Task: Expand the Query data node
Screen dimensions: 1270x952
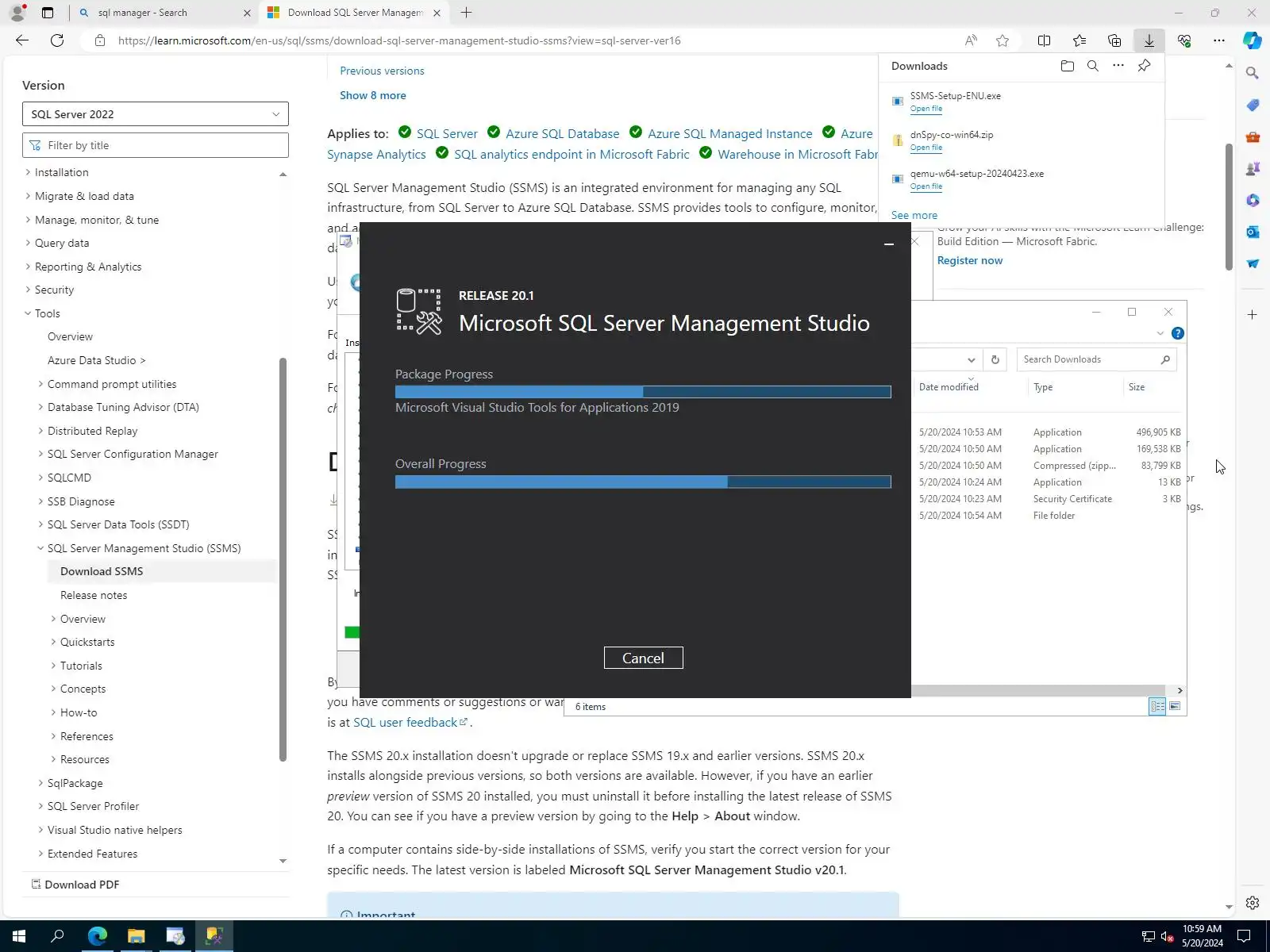Action: pos(29,243)
